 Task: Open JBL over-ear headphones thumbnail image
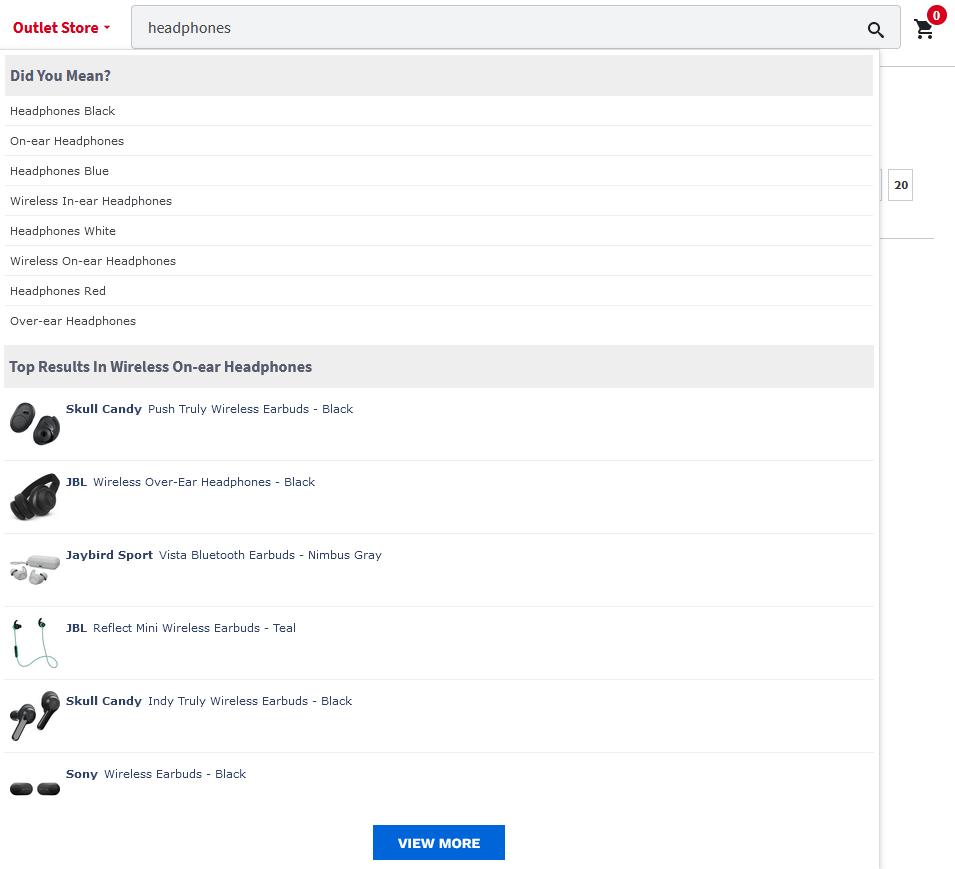[x=35, y=497]
